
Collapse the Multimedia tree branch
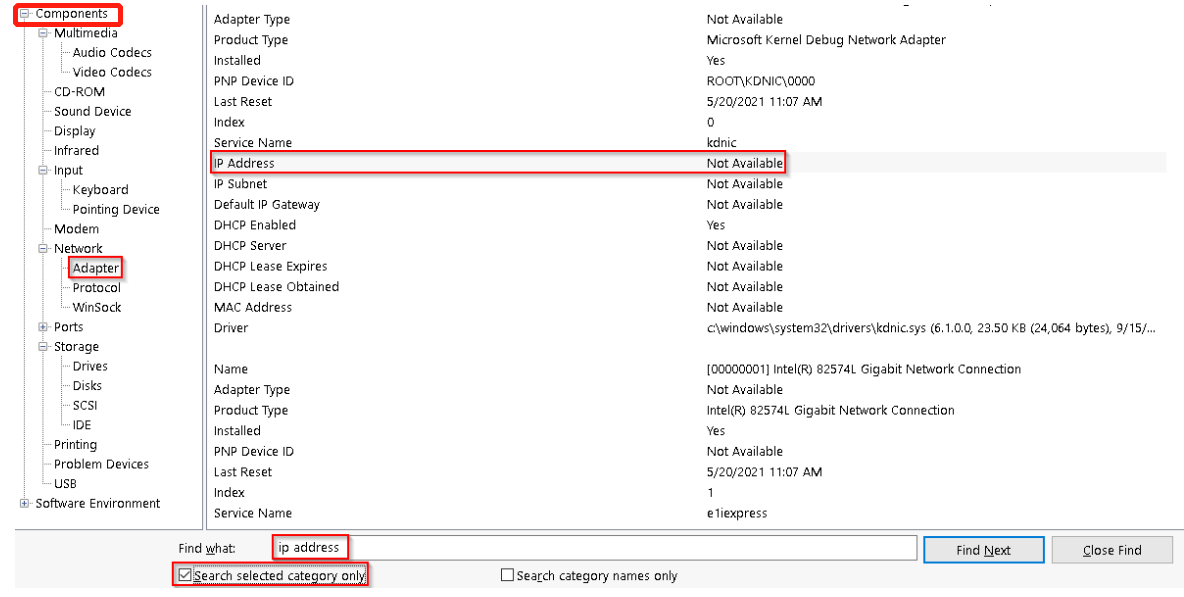pyautogui.click(x=43, y=34)
